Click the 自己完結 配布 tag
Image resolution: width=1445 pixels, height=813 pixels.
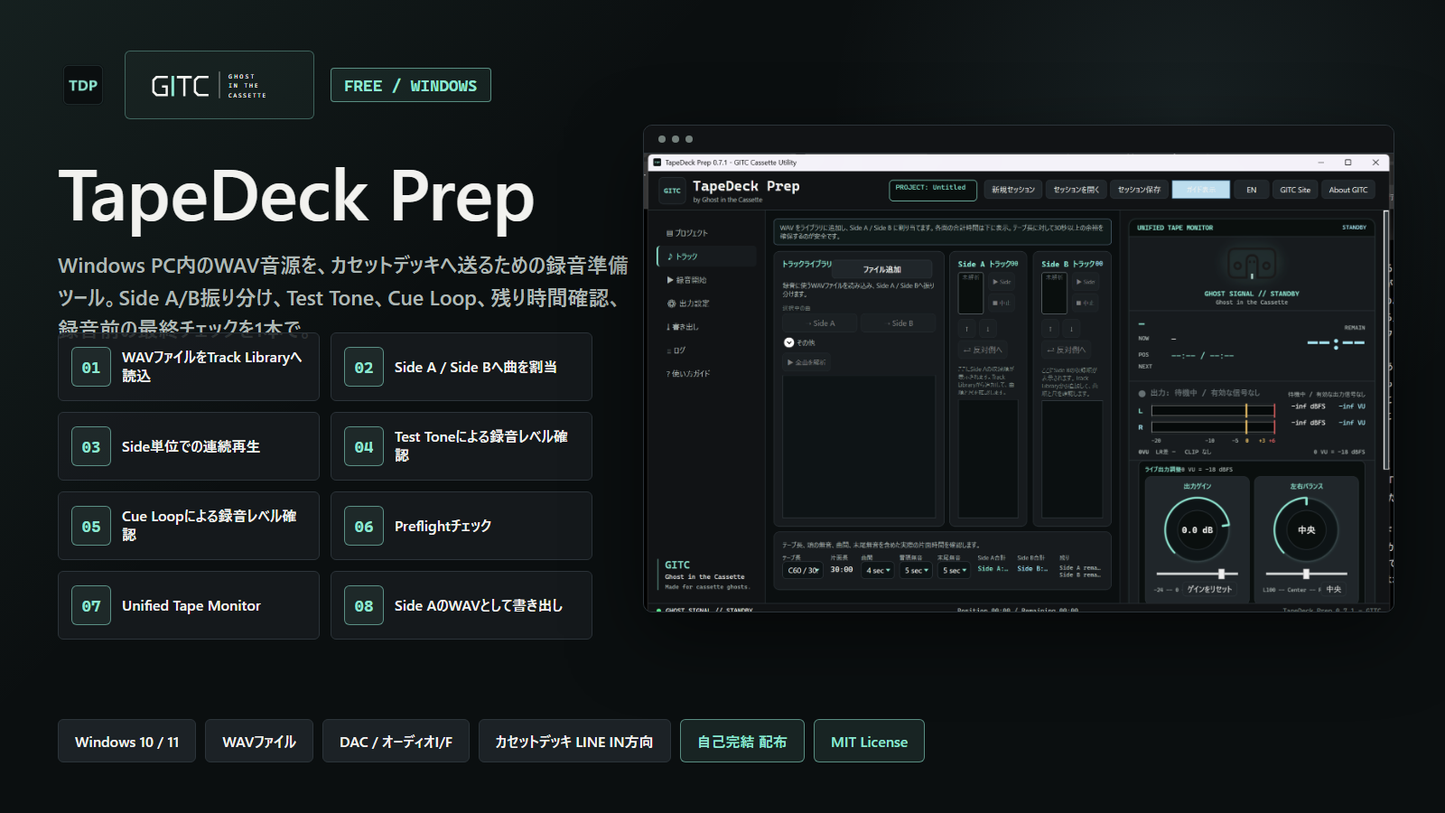click(742, 741)
